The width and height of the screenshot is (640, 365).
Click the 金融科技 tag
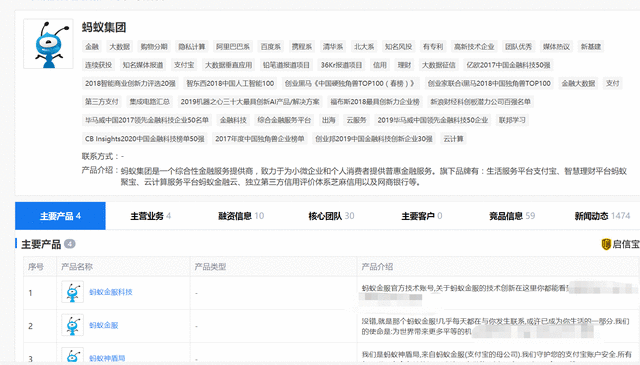click(233, 120)
